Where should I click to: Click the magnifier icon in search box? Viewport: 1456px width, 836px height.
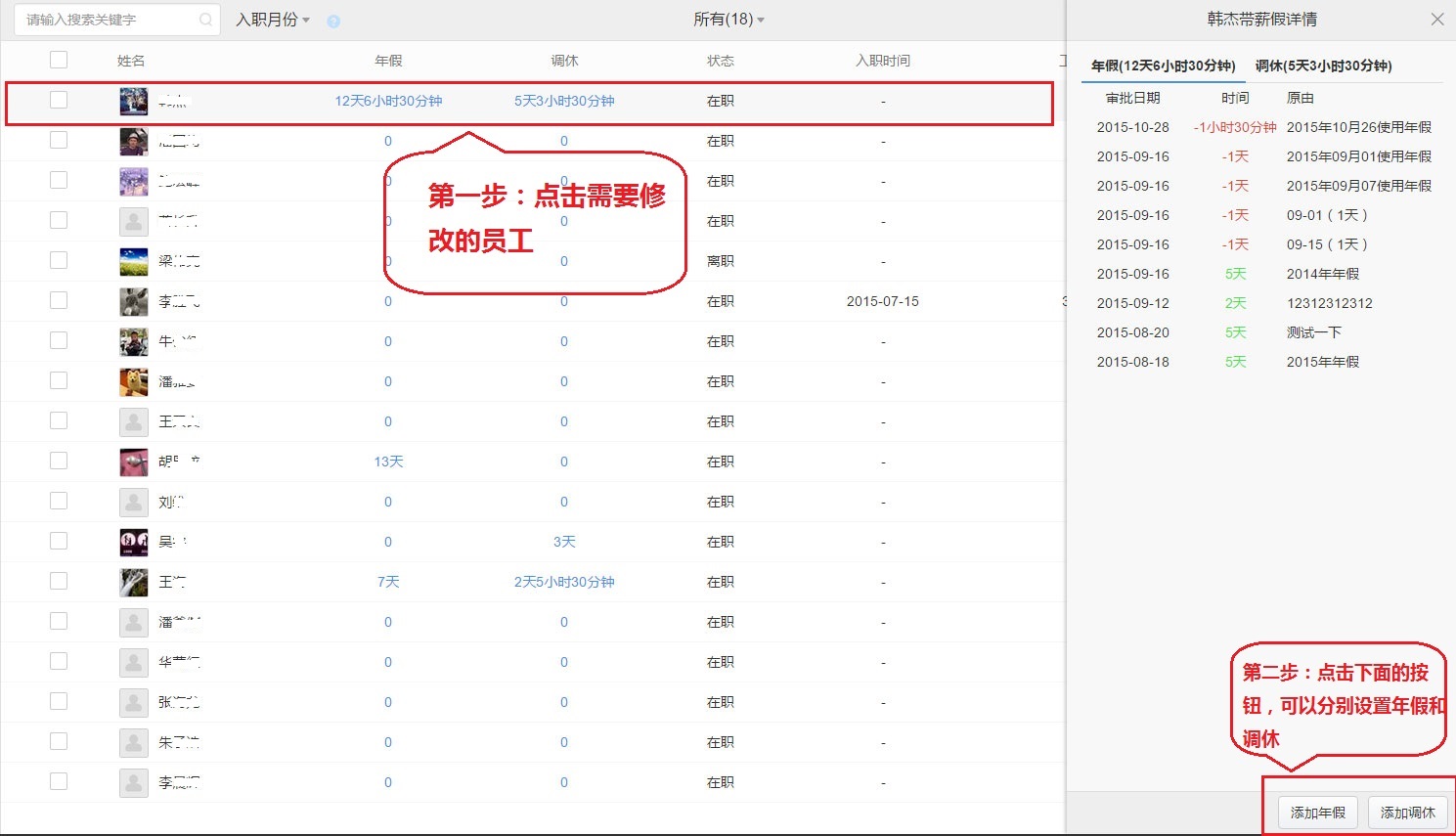[205, 20]
